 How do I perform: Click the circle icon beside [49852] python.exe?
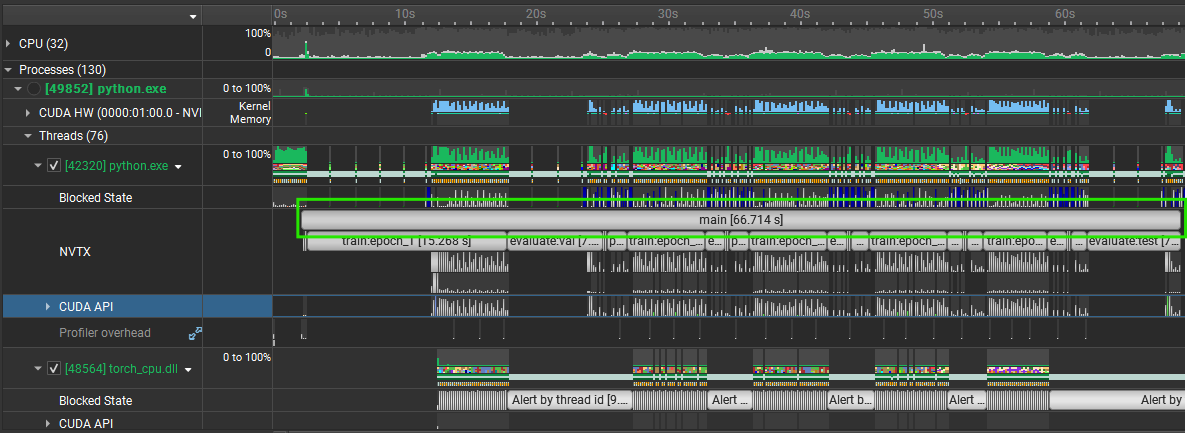(x=33, y=89)
